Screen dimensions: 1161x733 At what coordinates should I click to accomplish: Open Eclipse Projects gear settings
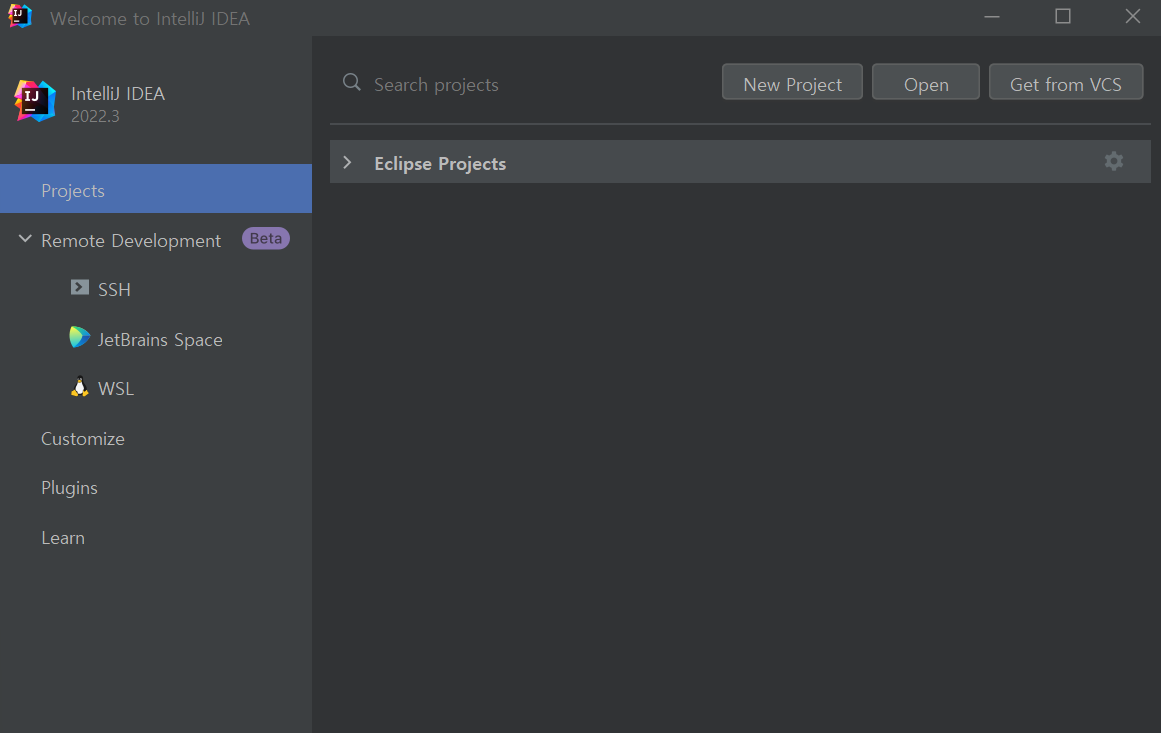coord(1114,161)
